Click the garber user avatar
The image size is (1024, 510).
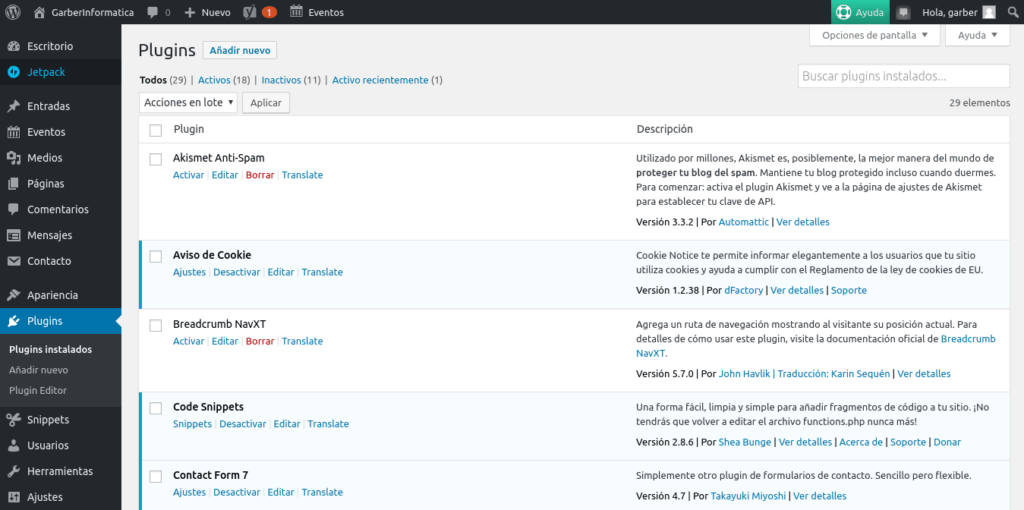tap(989, 12)
